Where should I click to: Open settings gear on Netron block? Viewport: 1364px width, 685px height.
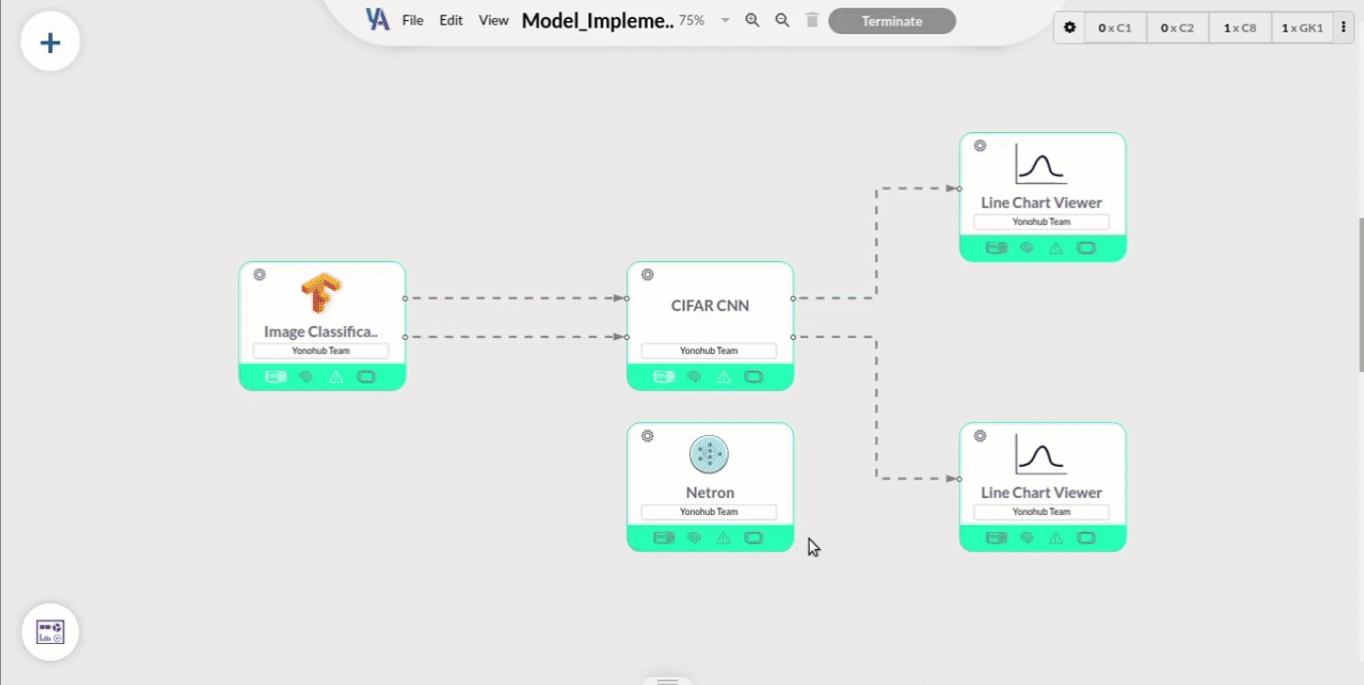[647, 435]
